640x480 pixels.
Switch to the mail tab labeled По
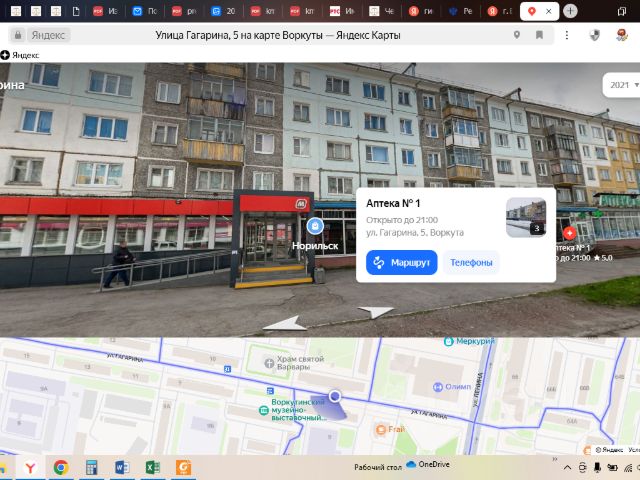pyautogui.click(x=145, y=11)
